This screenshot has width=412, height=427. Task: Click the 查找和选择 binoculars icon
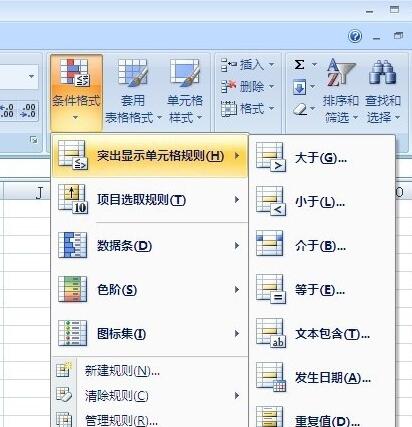point(382,72)
